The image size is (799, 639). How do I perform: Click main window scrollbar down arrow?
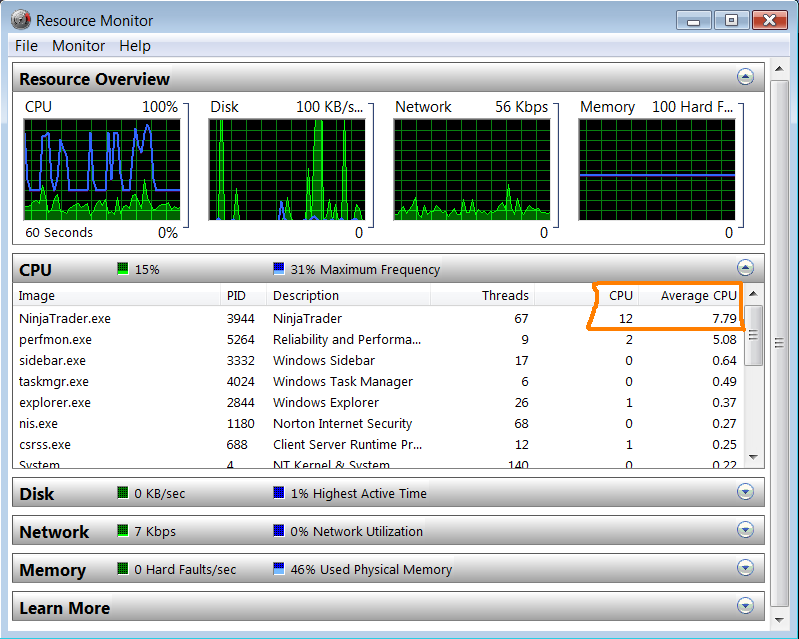[779, 620]
